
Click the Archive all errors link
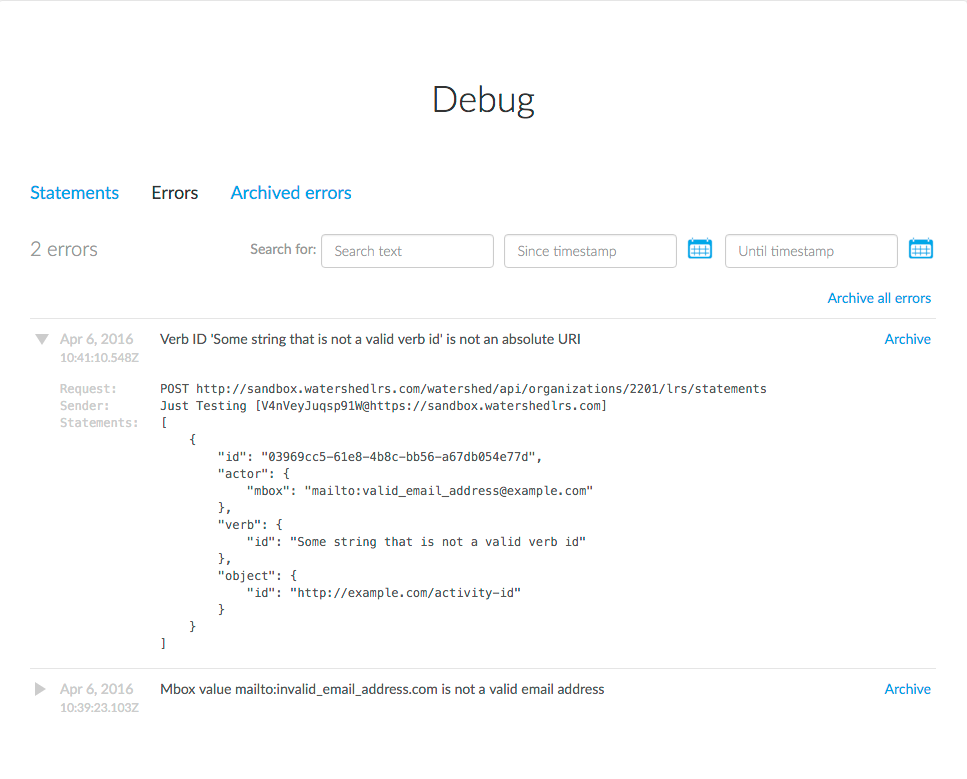point(879,298)
